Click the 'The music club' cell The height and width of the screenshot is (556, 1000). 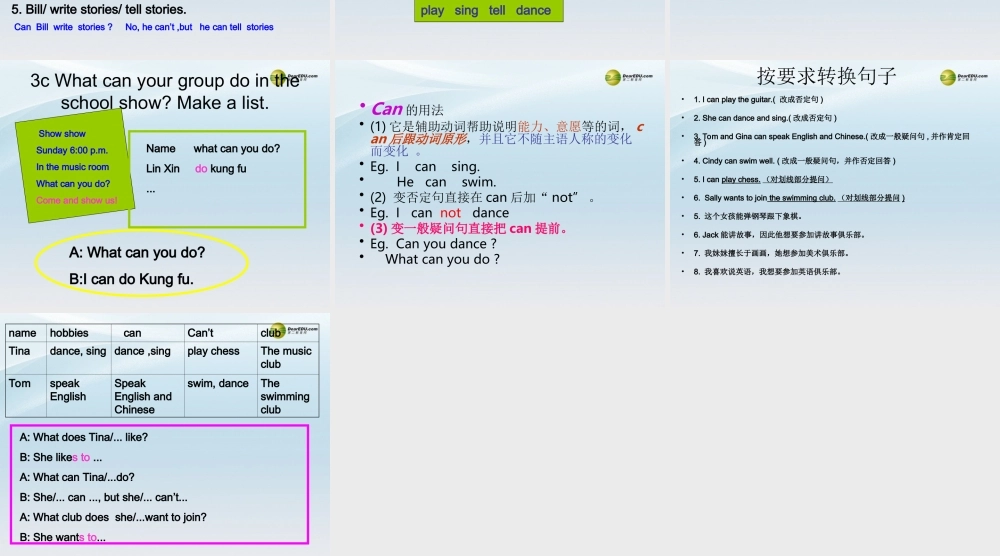(286, 358)
